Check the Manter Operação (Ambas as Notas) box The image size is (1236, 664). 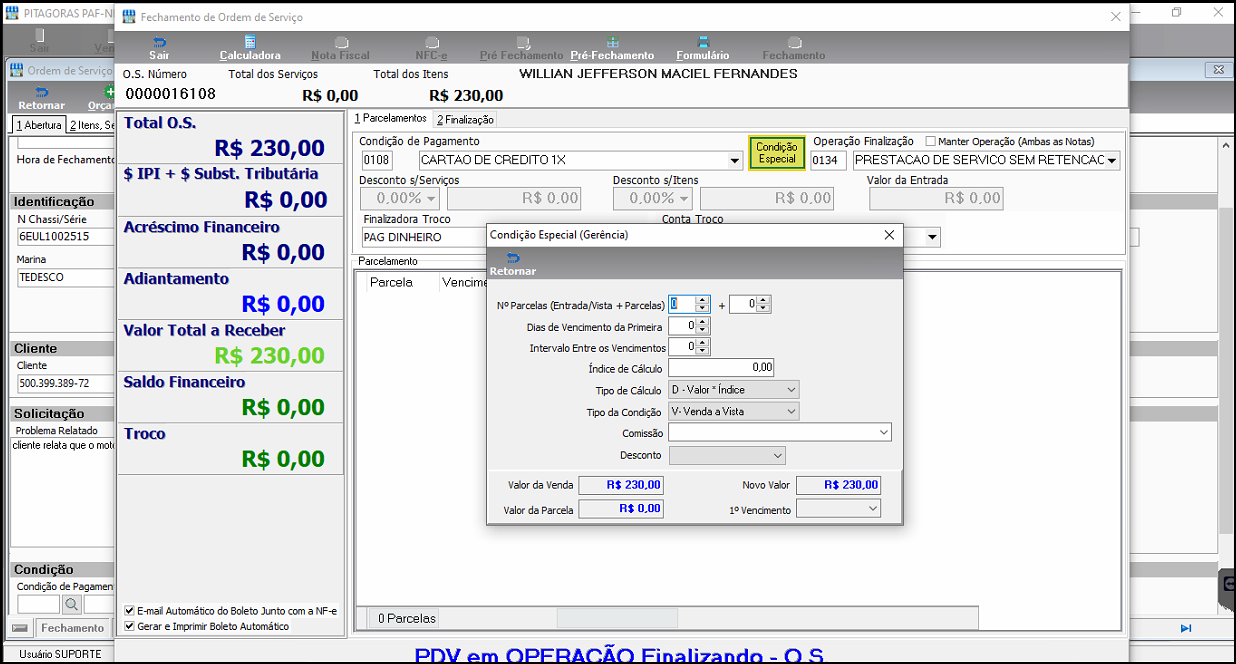(931, 141)
